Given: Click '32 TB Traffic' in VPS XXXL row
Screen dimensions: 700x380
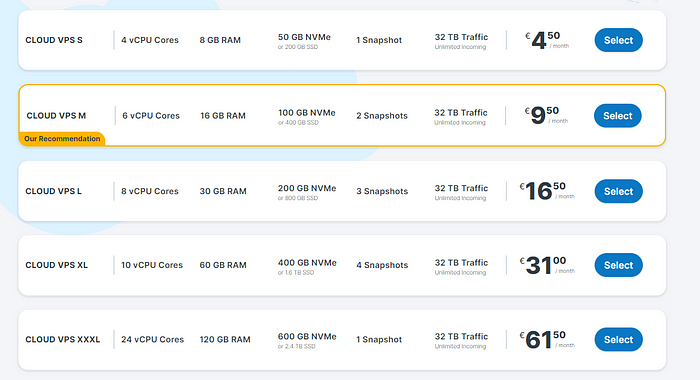Looking at the screenshot, I should 461,336.
